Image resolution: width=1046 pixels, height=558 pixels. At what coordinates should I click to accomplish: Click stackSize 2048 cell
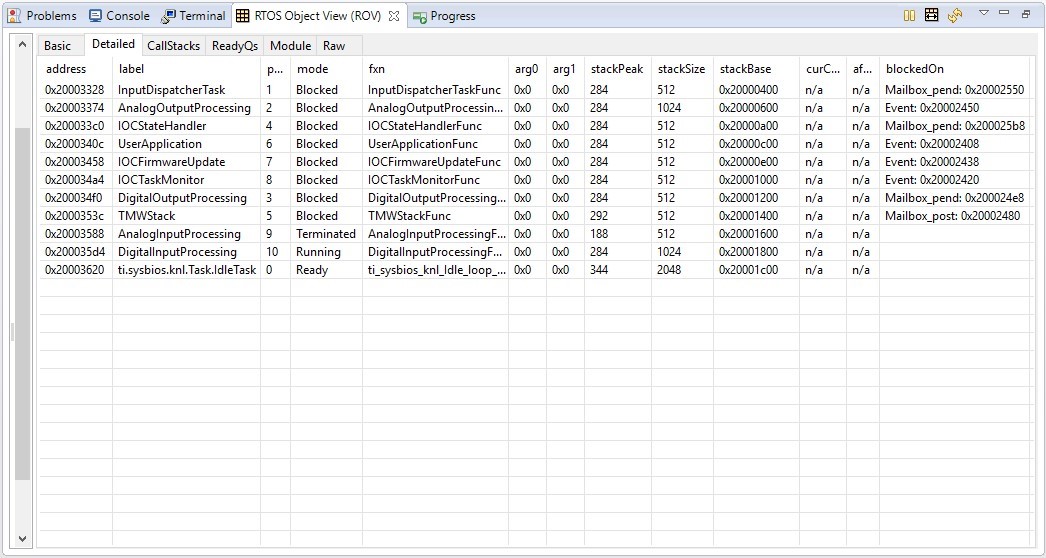click(682, 270)
